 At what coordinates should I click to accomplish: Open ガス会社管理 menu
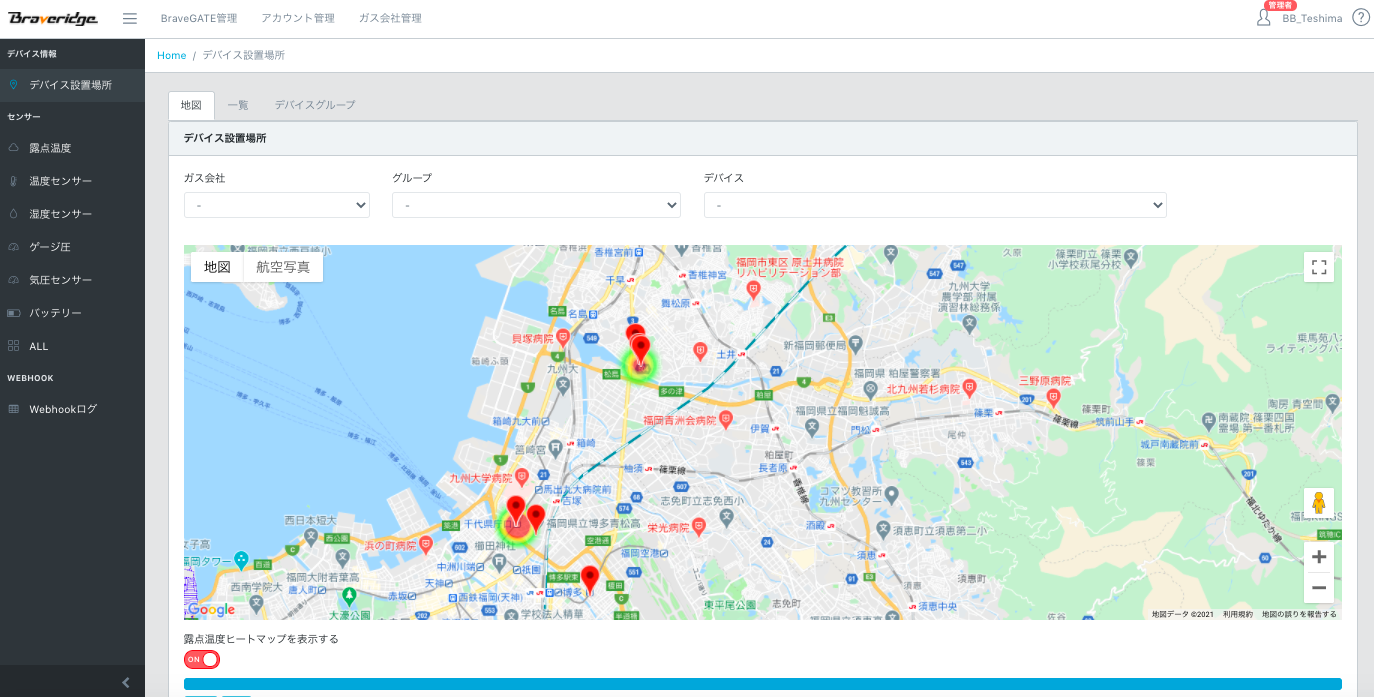[390, 18]
